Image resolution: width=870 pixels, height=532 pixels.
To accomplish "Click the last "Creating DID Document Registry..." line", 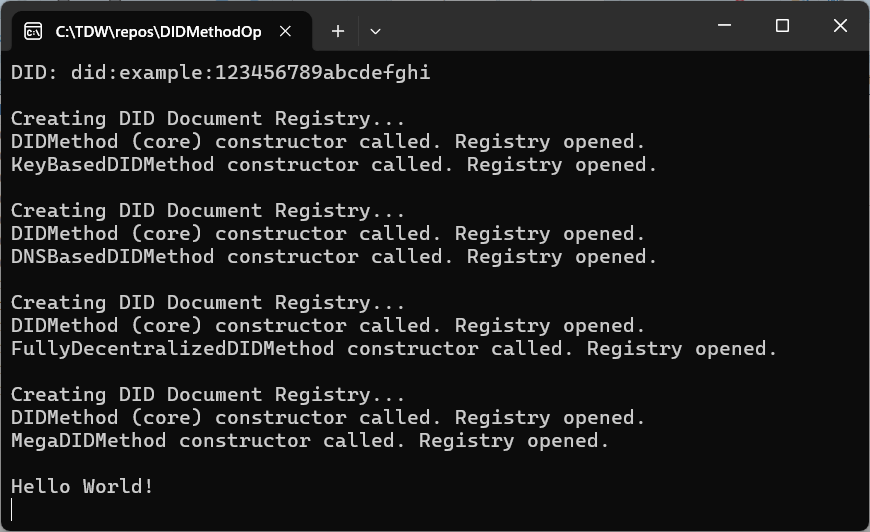I will pyautogui.click(x=208, y=394).
